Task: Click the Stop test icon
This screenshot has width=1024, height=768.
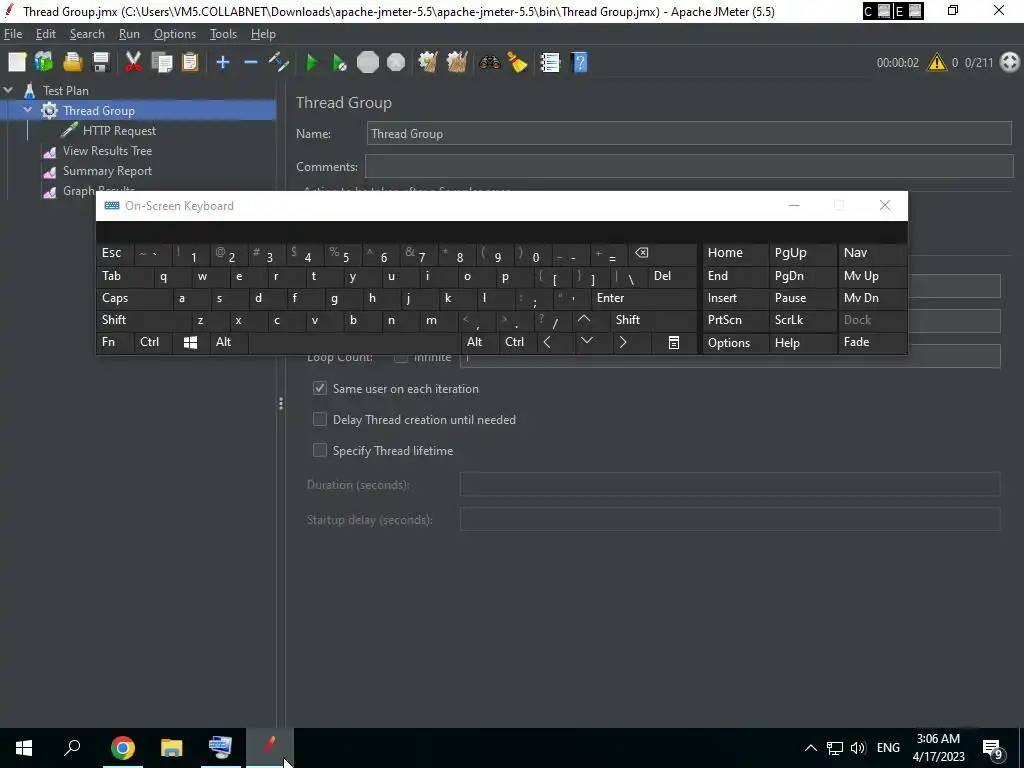Action: 368,63
